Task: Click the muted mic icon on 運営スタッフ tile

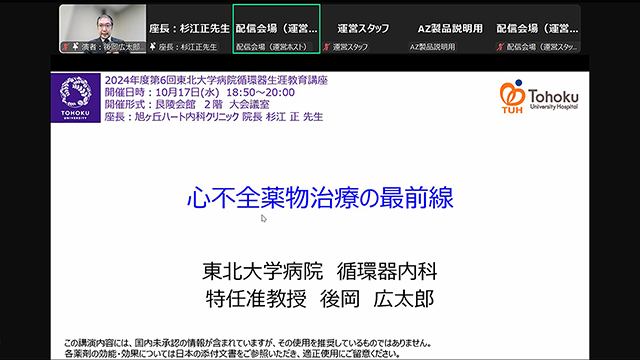Action: click(327, 47)
